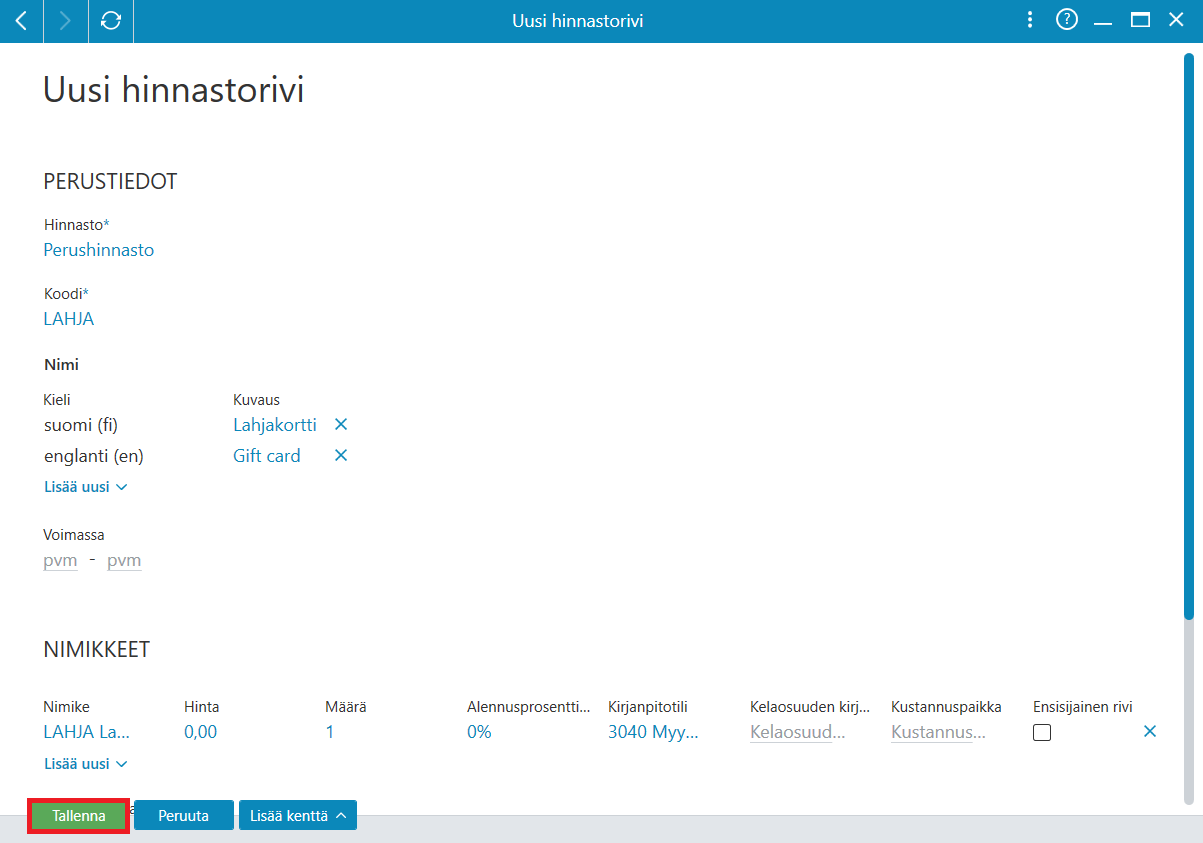Screen dimensions: 1203x843
Task: Remove the Lahjakortti description row
Action: point(341,425)
